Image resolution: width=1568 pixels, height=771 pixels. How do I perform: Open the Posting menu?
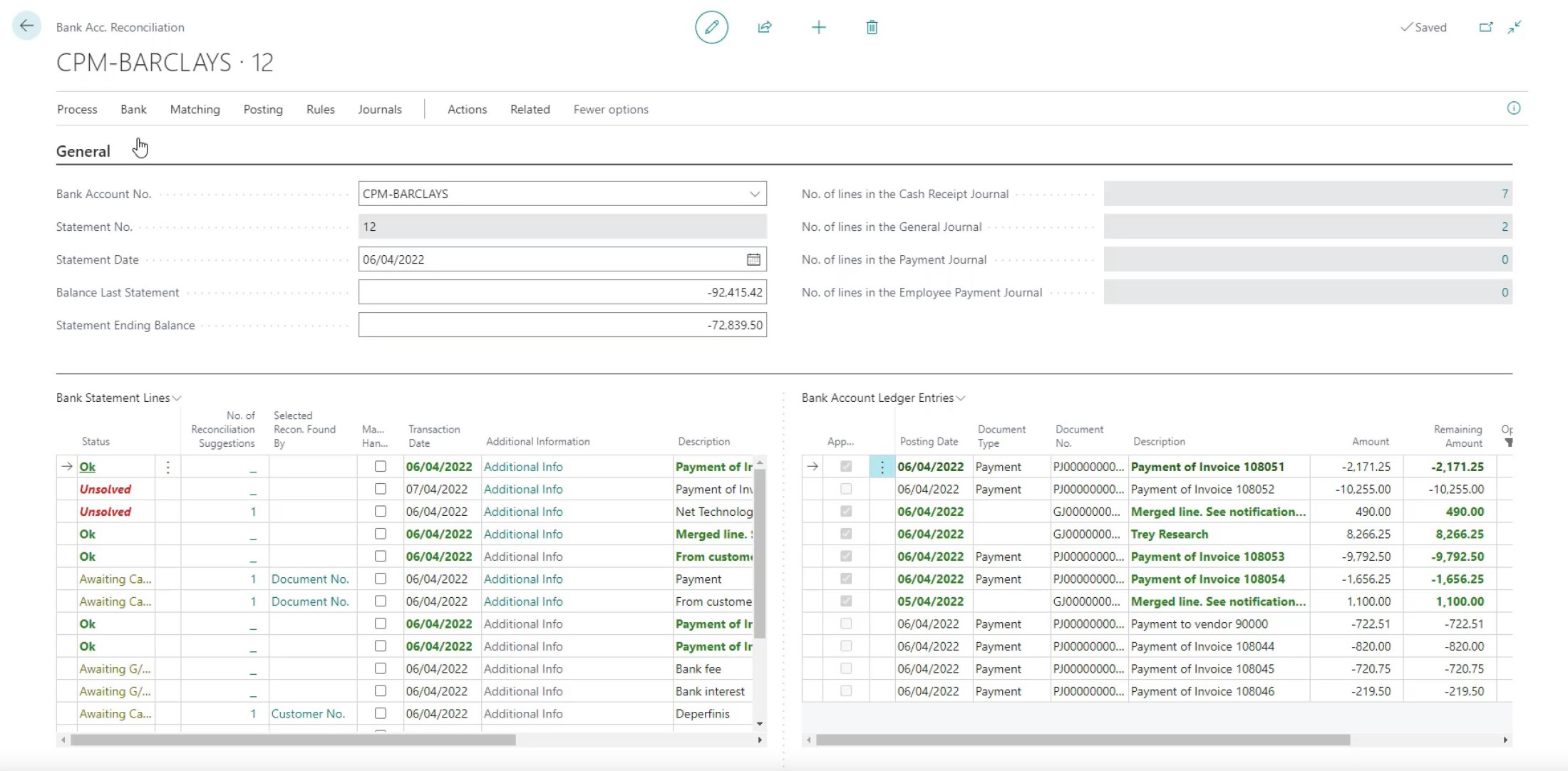[x=263, y=109]
